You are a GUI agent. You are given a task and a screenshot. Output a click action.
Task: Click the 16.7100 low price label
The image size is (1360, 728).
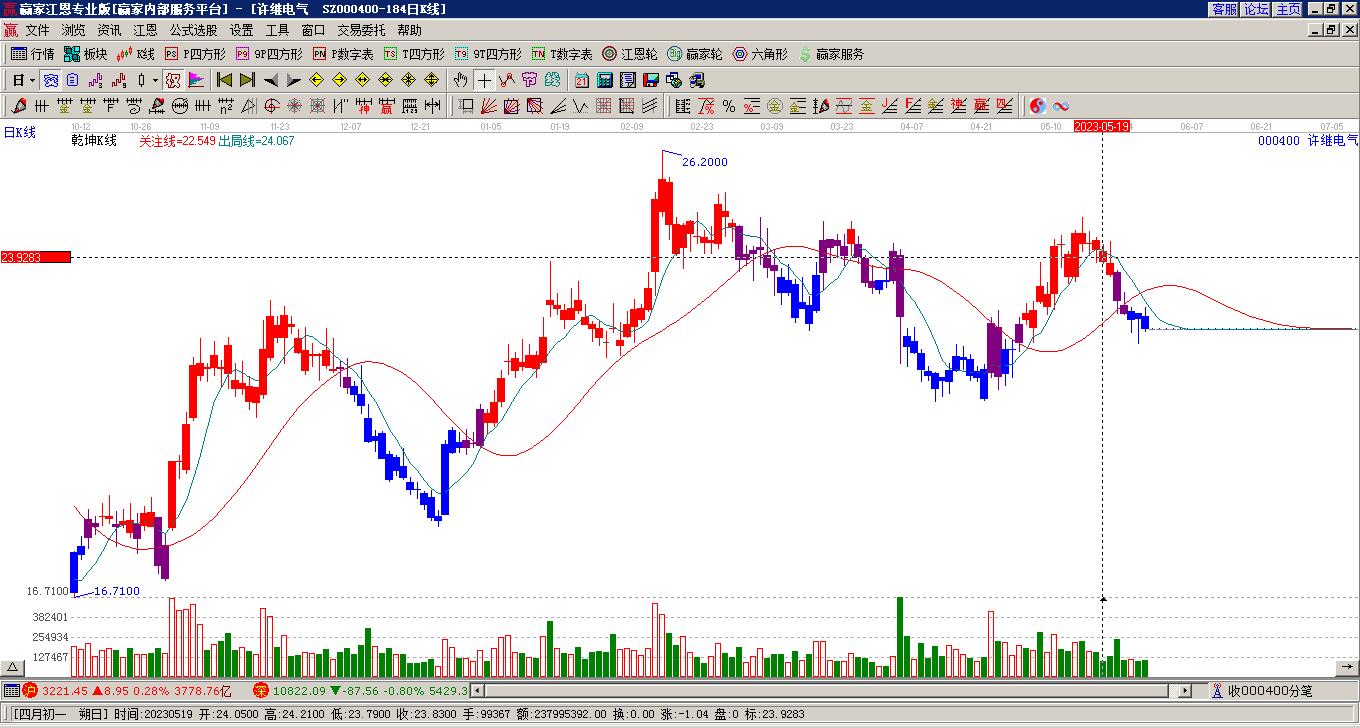pyautogui.click(x=117, y=592)
